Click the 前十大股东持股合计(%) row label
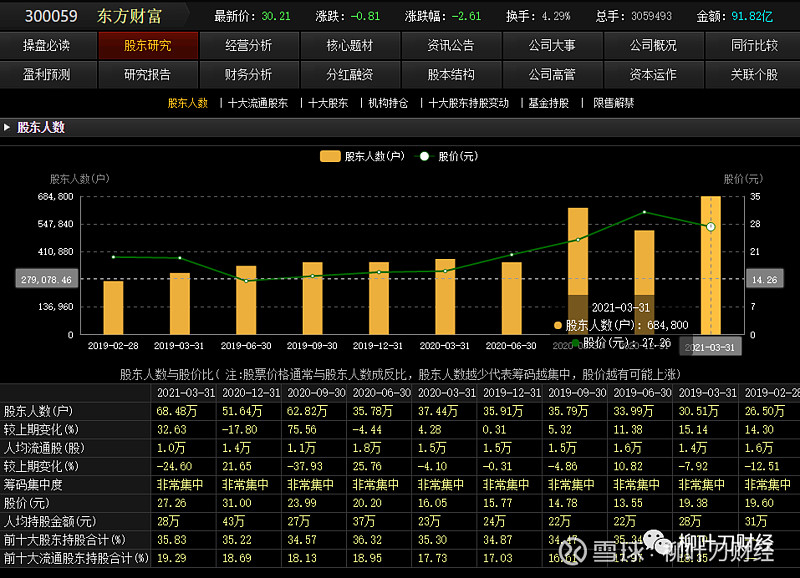Screen dimensions: 800x578 [x=64, y=540]
